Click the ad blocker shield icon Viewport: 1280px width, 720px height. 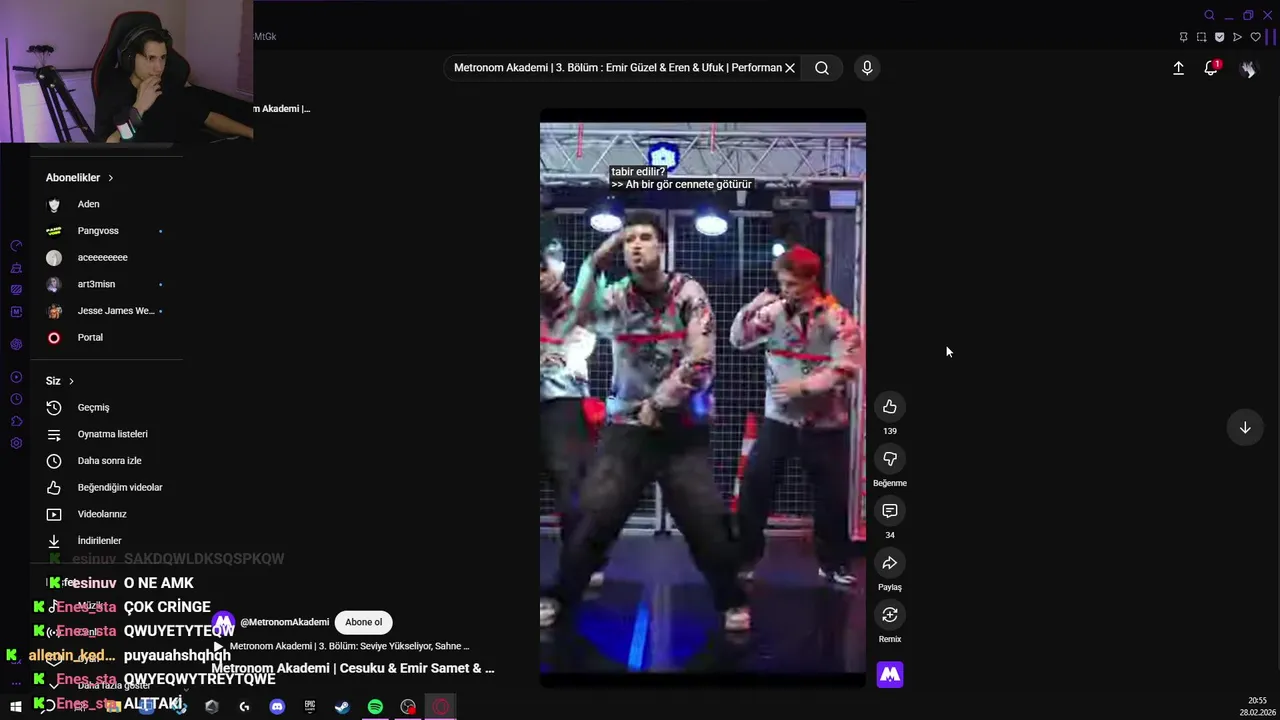(x=1219, y=37)
